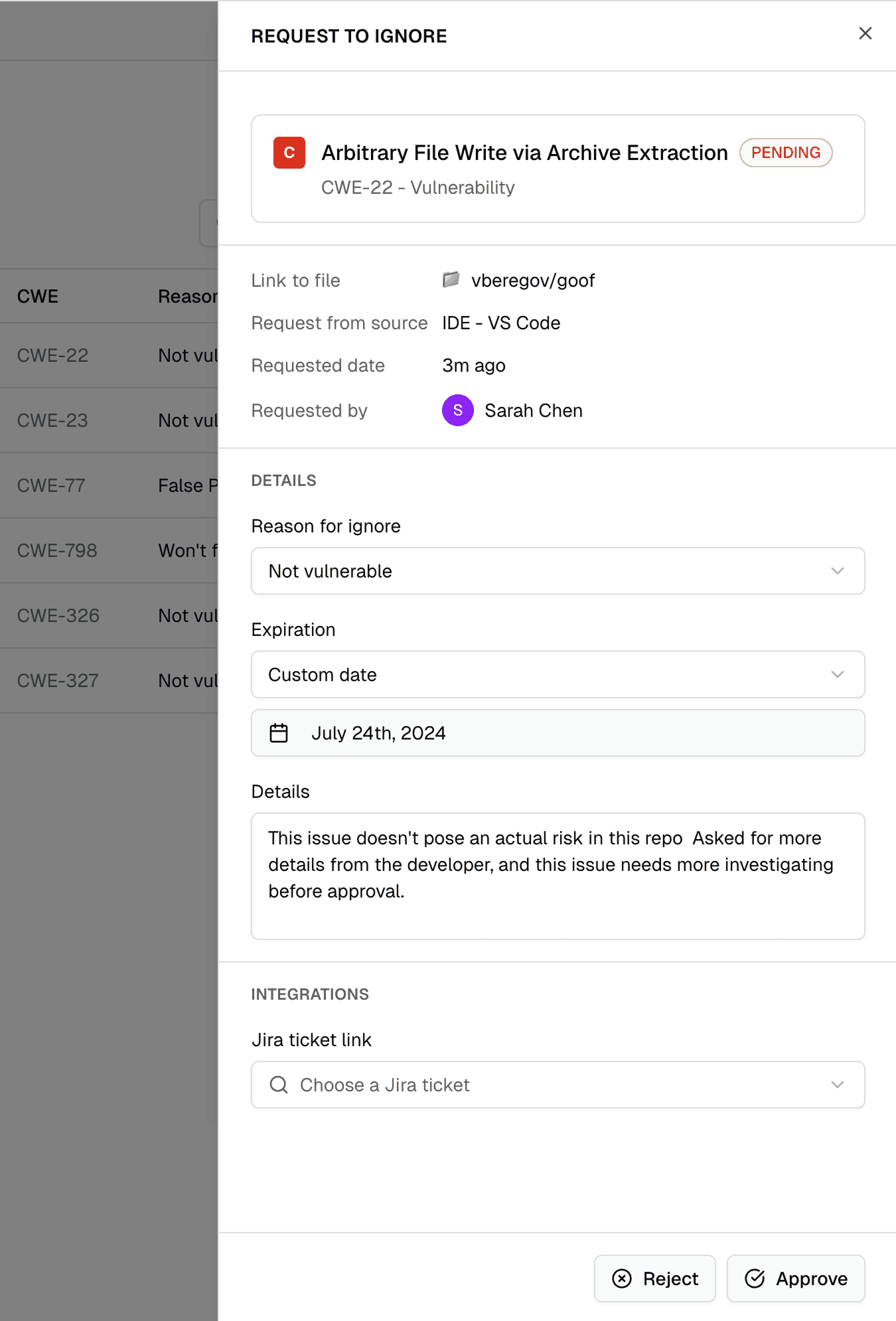Click the folder icon beside vberegov/goof

pos(451,280)
